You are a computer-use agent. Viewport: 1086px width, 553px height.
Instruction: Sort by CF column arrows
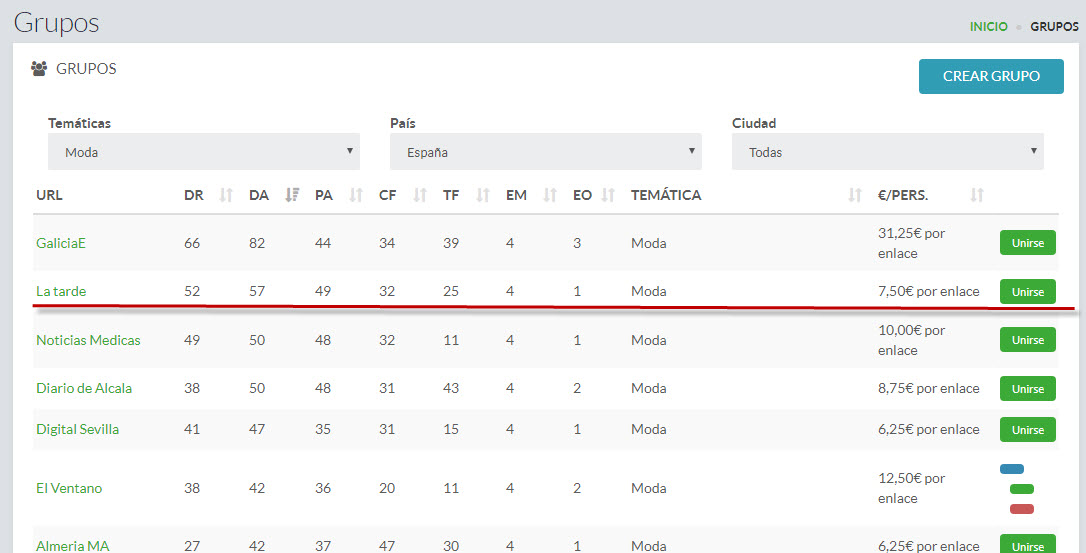click(420, 195)
